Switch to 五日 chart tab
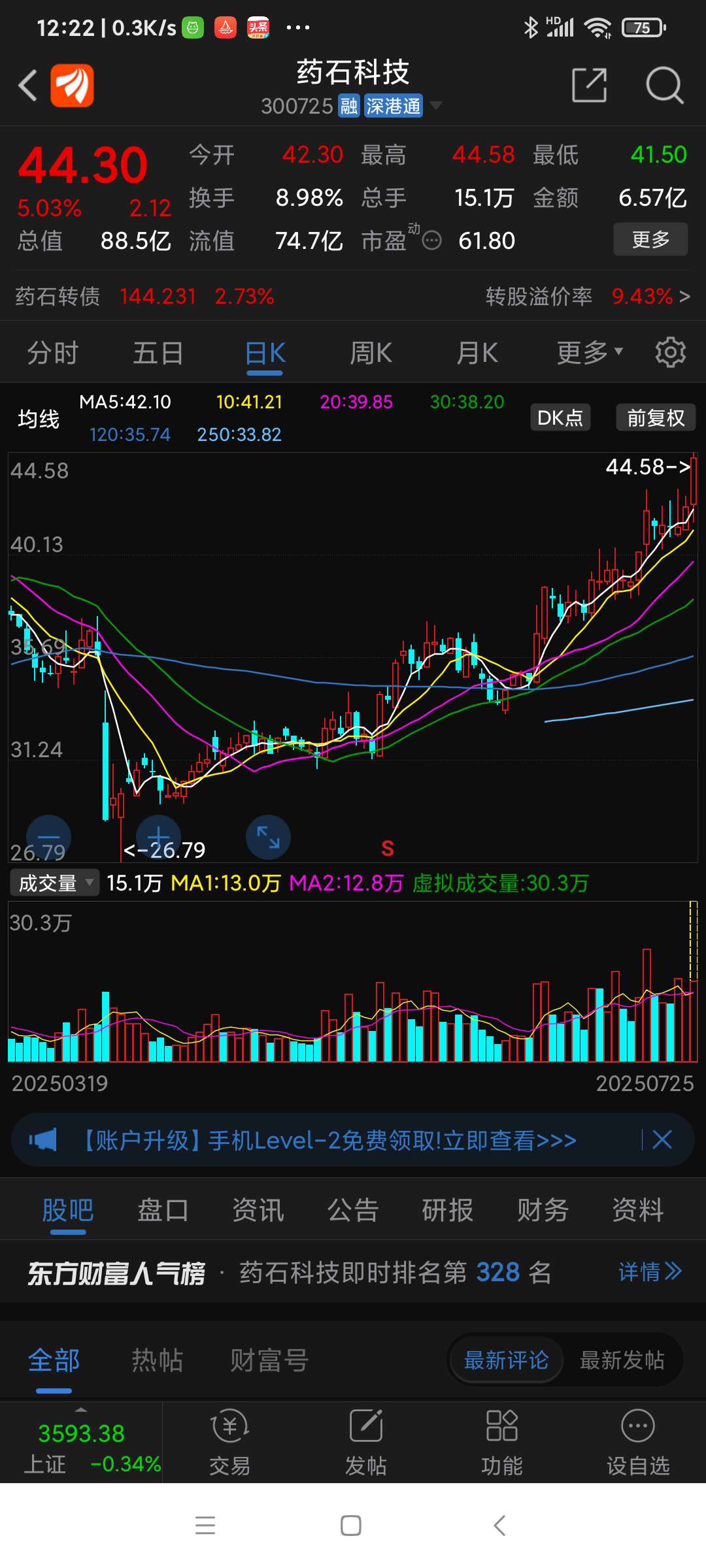The height and width of the screenshot is (1568, 706). [158, 353]
